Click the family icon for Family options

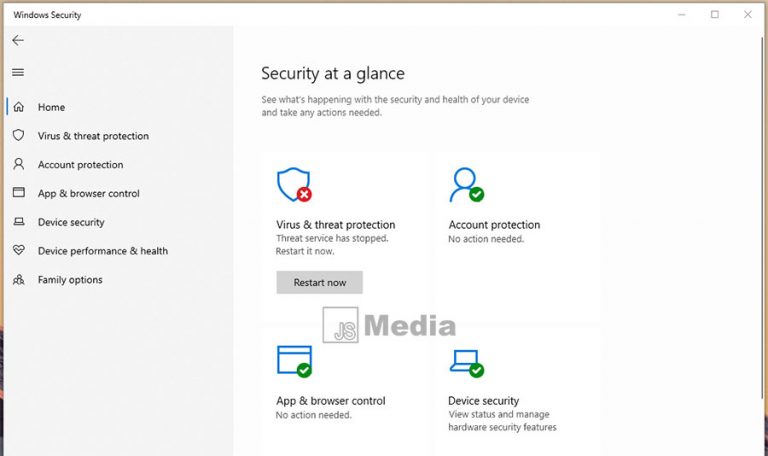click(19, 280)
